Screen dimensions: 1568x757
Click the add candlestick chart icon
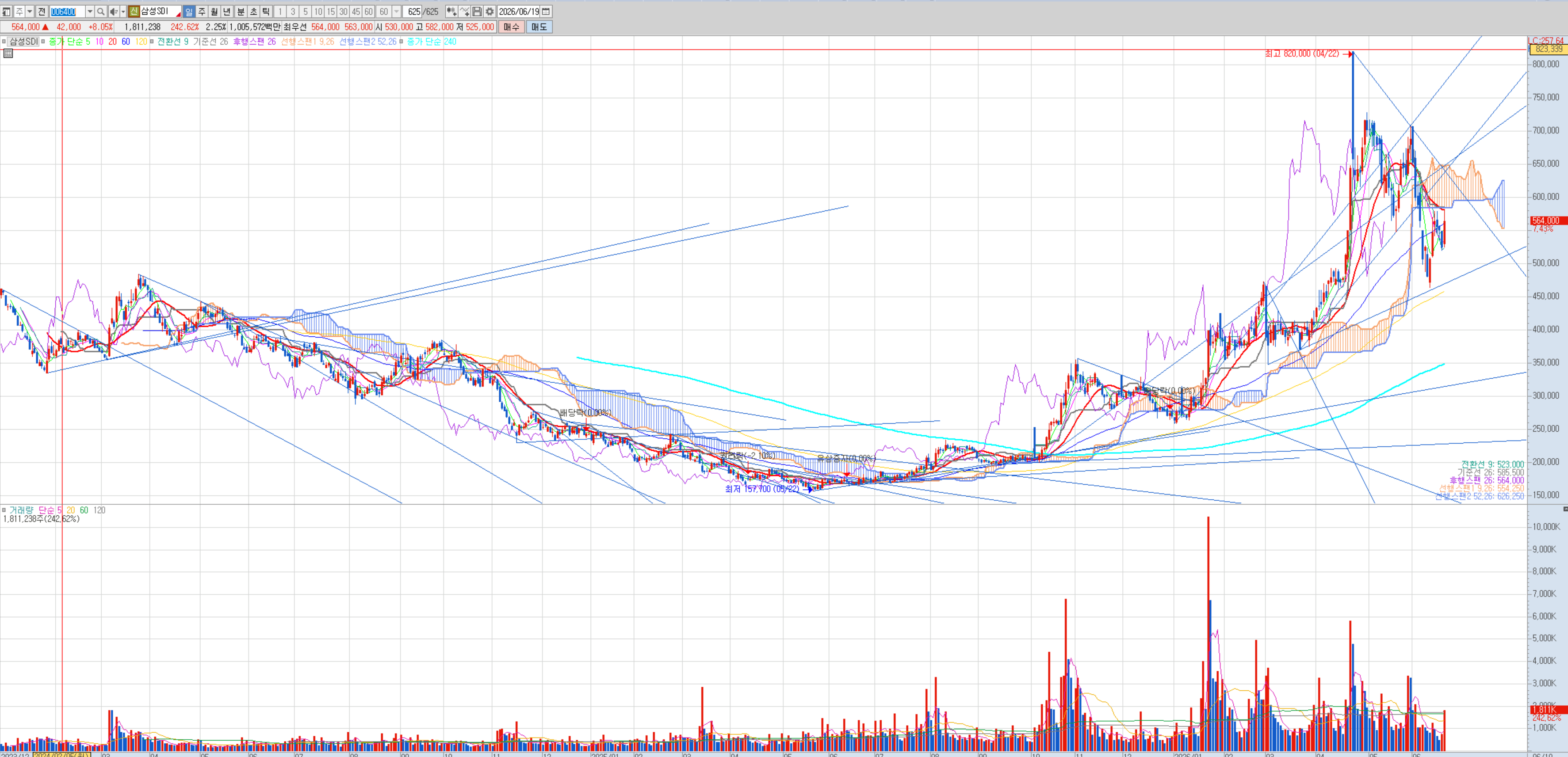point(451,11)
